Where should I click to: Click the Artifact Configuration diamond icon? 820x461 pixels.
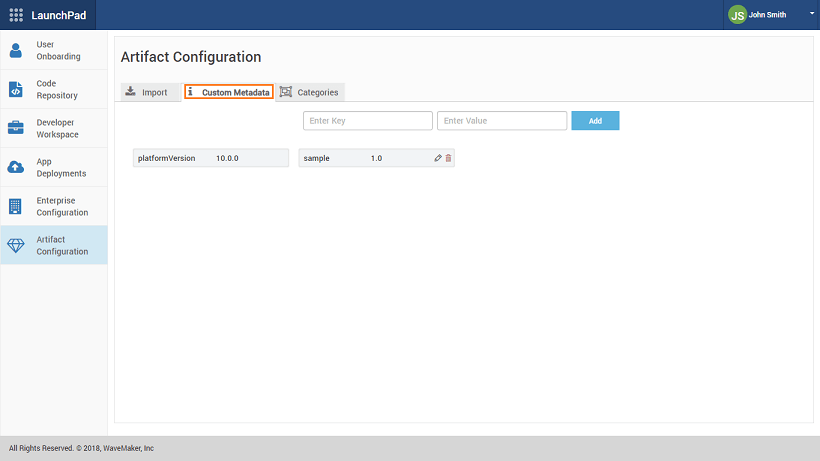coord(16,245)
